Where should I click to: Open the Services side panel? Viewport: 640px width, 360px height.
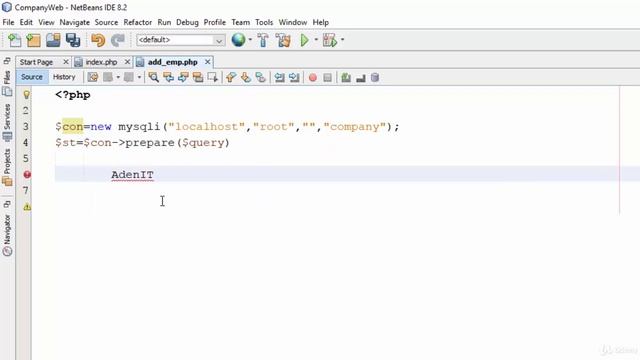(x=7, y=122)
